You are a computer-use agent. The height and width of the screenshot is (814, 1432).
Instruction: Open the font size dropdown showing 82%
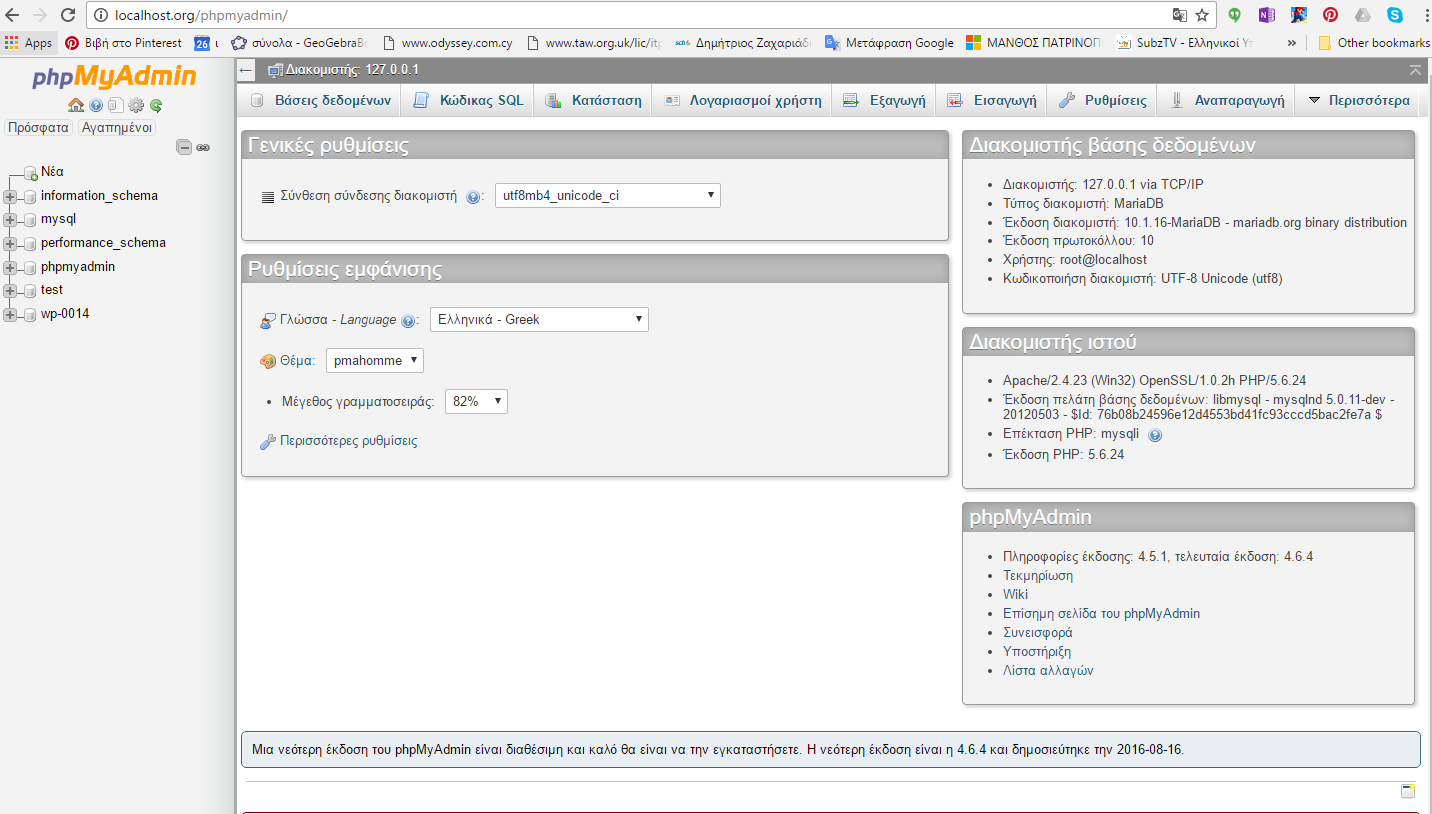pyautogui.click(x=476, y=402)
